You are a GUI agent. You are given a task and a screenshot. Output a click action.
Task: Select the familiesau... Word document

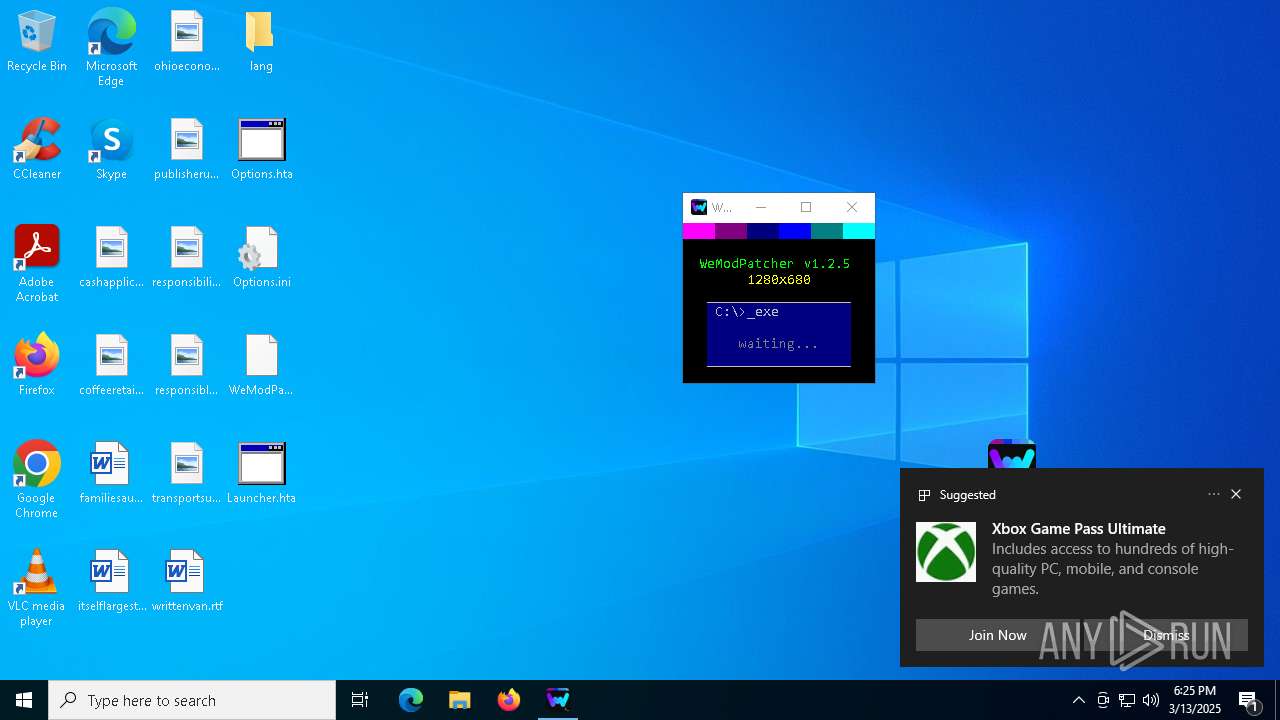[111, 473]
